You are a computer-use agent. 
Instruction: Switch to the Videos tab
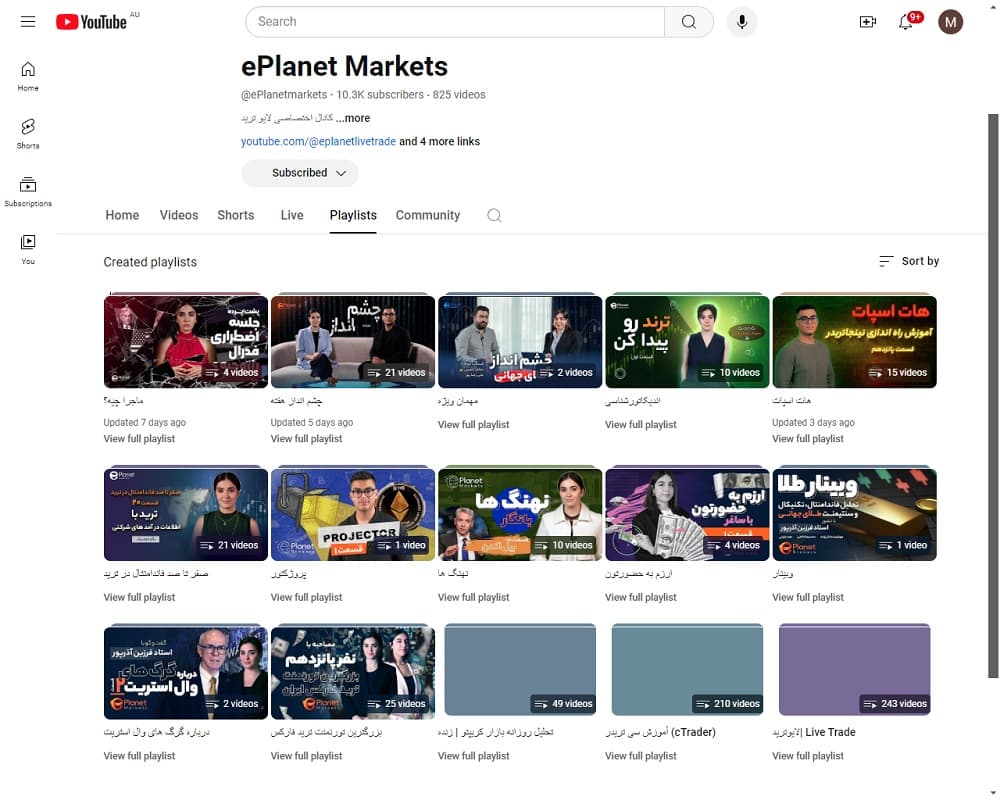[179, 215]
